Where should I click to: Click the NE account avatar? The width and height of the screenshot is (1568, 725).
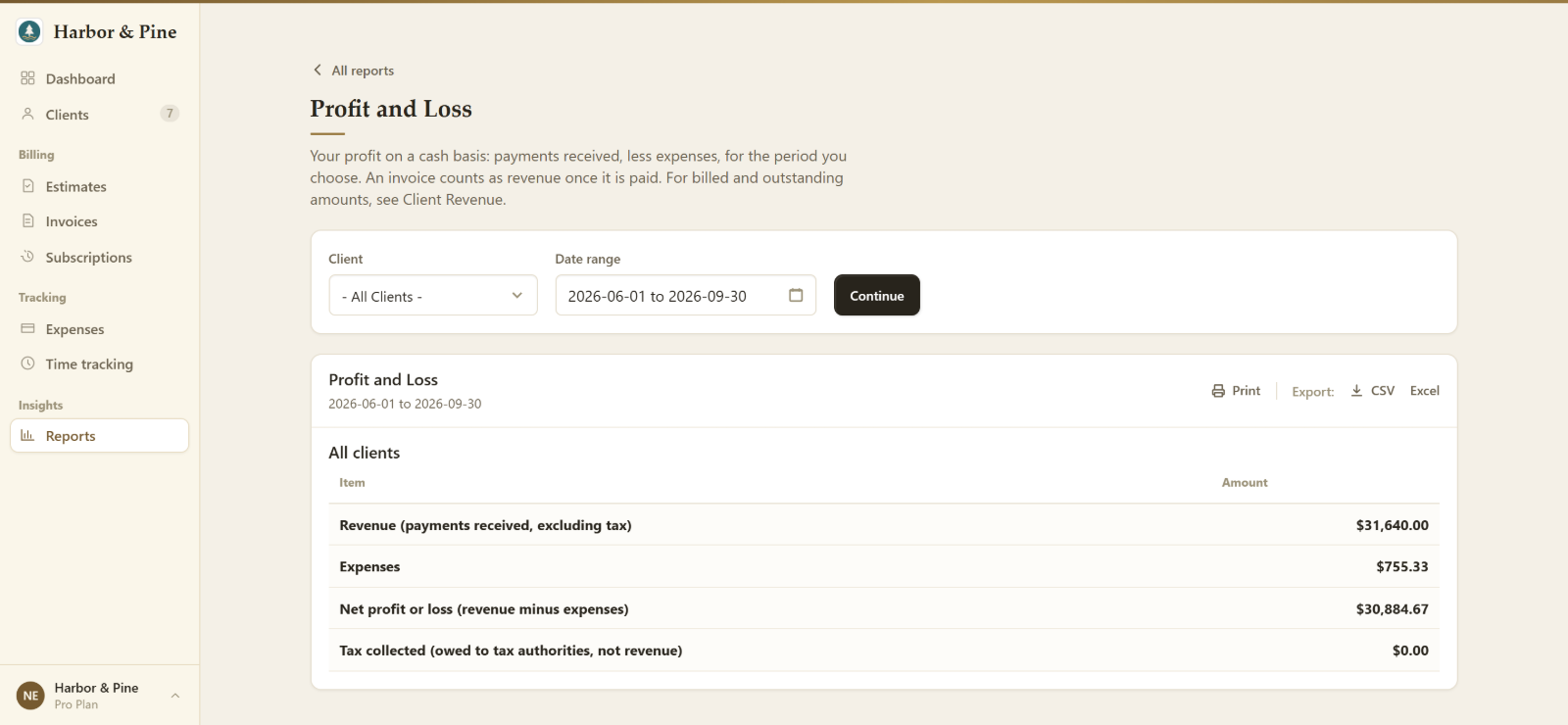[30, 696]
